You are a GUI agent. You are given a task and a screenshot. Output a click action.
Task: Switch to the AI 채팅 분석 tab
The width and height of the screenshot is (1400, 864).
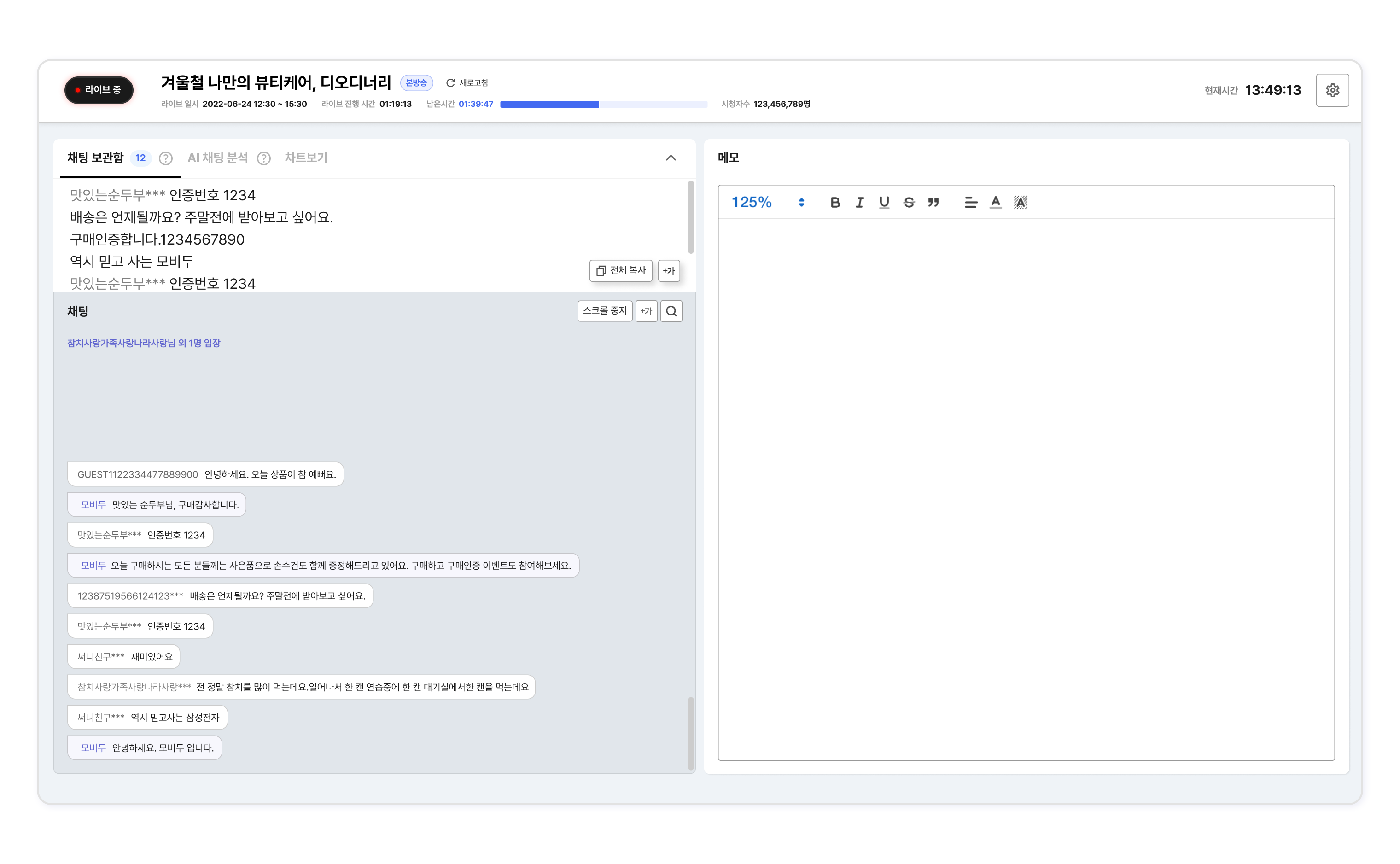click(x=218, y=158)
